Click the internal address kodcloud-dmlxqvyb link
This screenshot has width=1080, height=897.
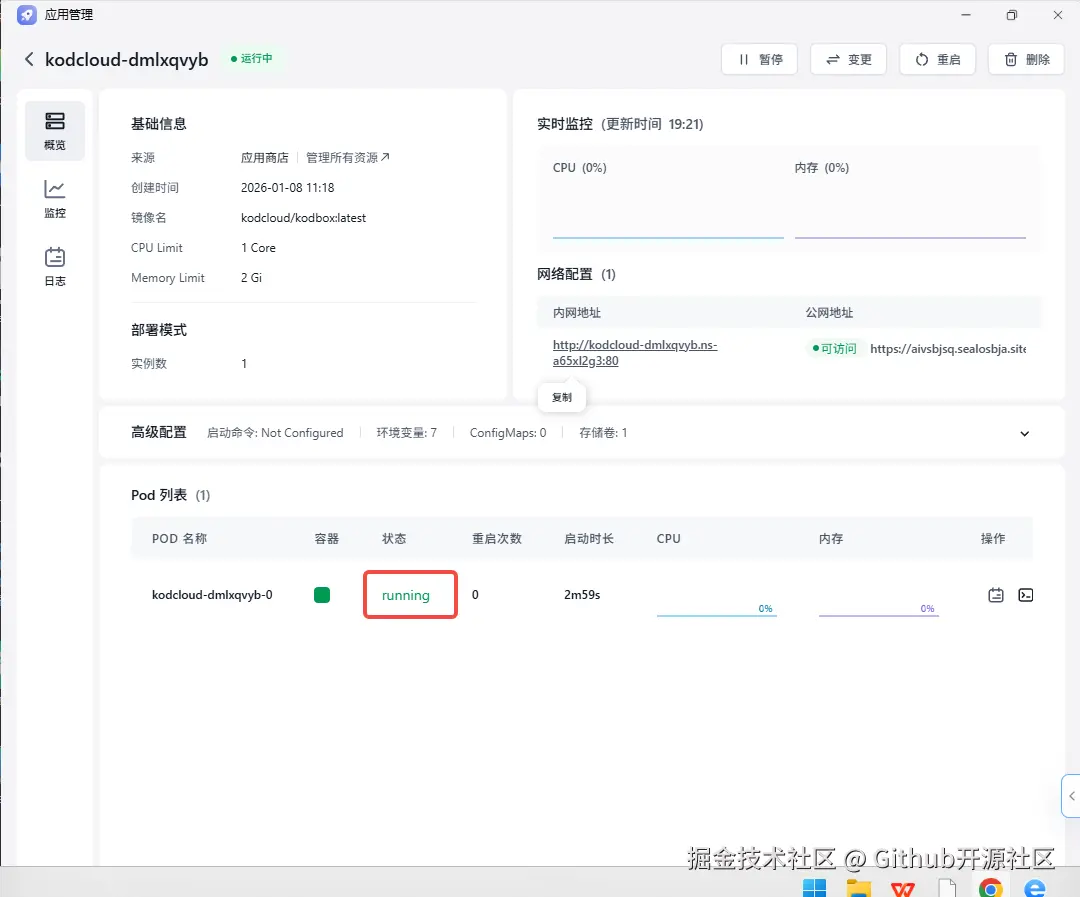coord(635,353)
